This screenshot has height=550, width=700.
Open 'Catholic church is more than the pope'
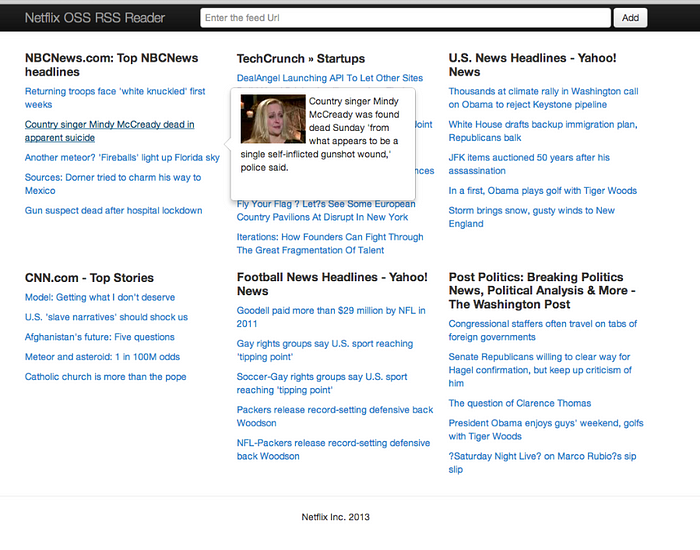point(105,377)
